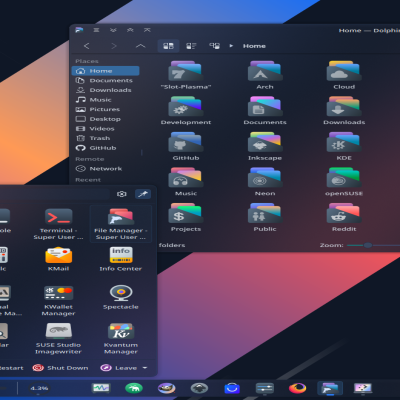The width and height of the screenshot is (400, 400).
Task: Open Network under Remote in Places
Action: (x=105, y=169)
